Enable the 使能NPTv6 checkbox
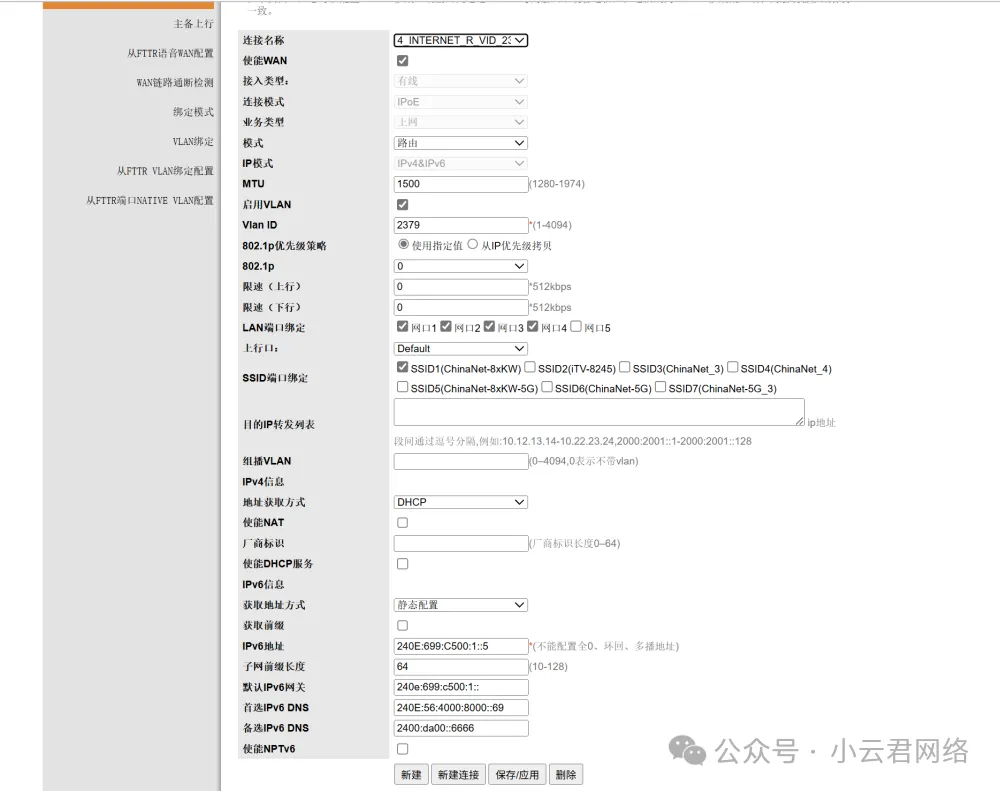 [x=402, y=749]
